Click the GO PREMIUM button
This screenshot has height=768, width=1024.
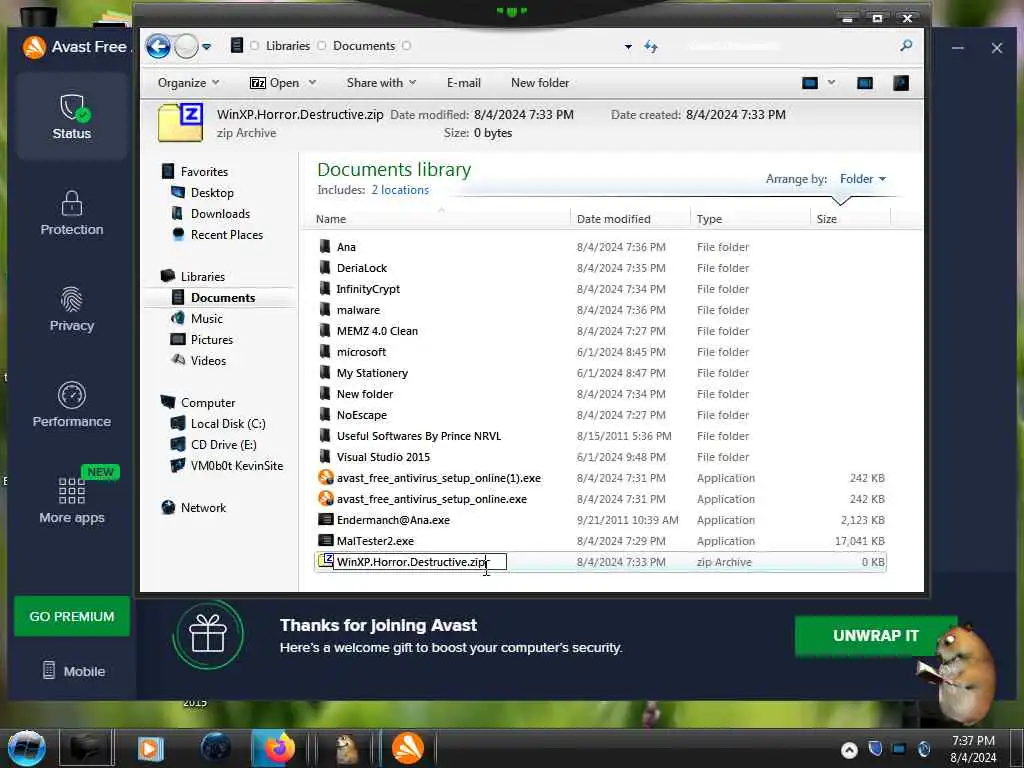coord(72,616)
